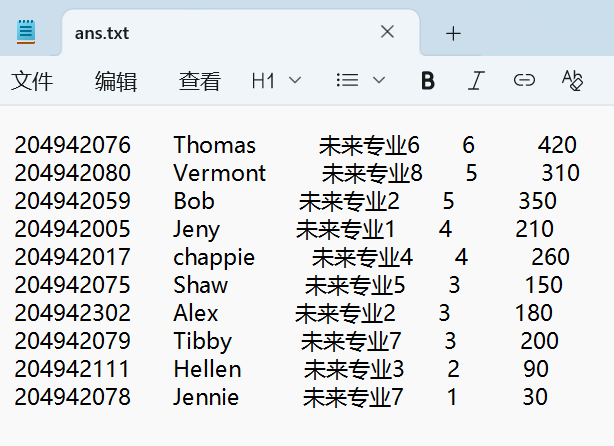Click the name Thomas
Screen dimensions: 614x446
click(215, 145)
